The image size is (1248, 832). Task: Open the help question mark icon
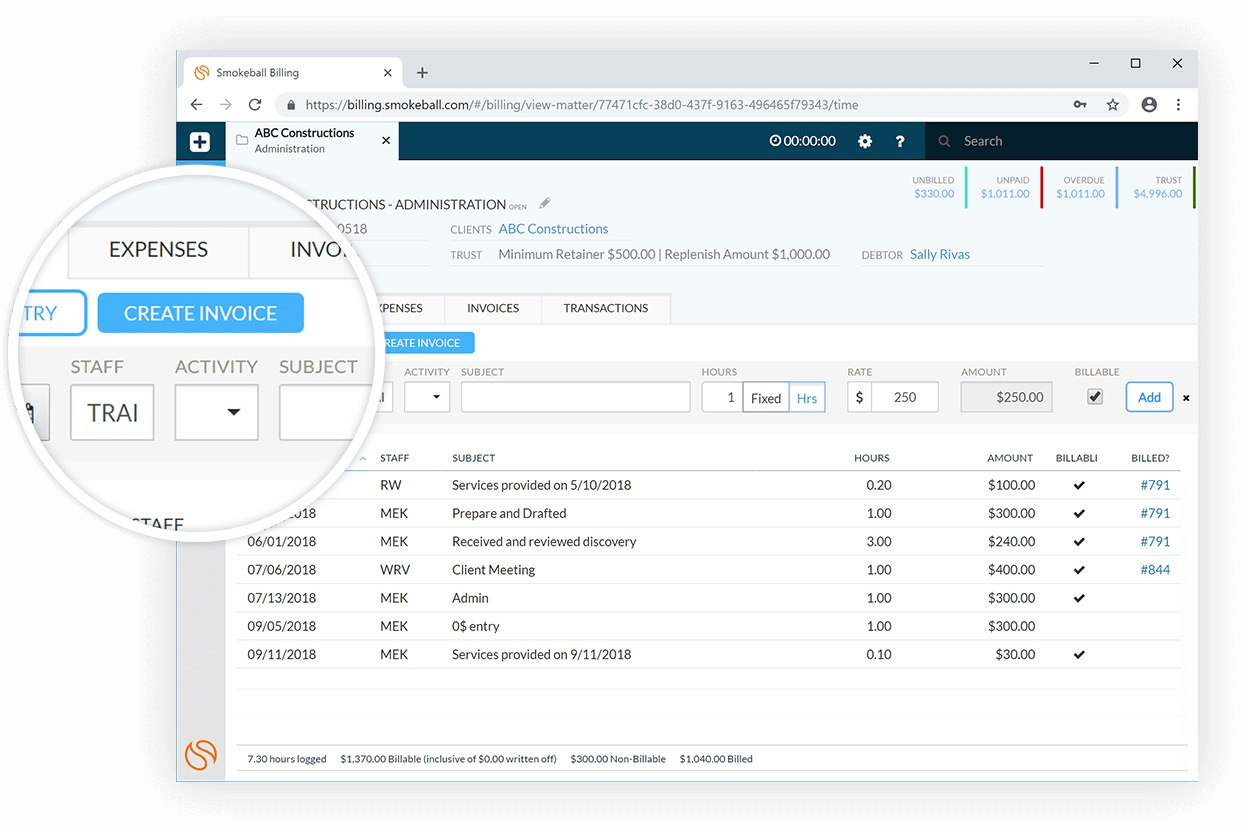(x=900, y=141)
